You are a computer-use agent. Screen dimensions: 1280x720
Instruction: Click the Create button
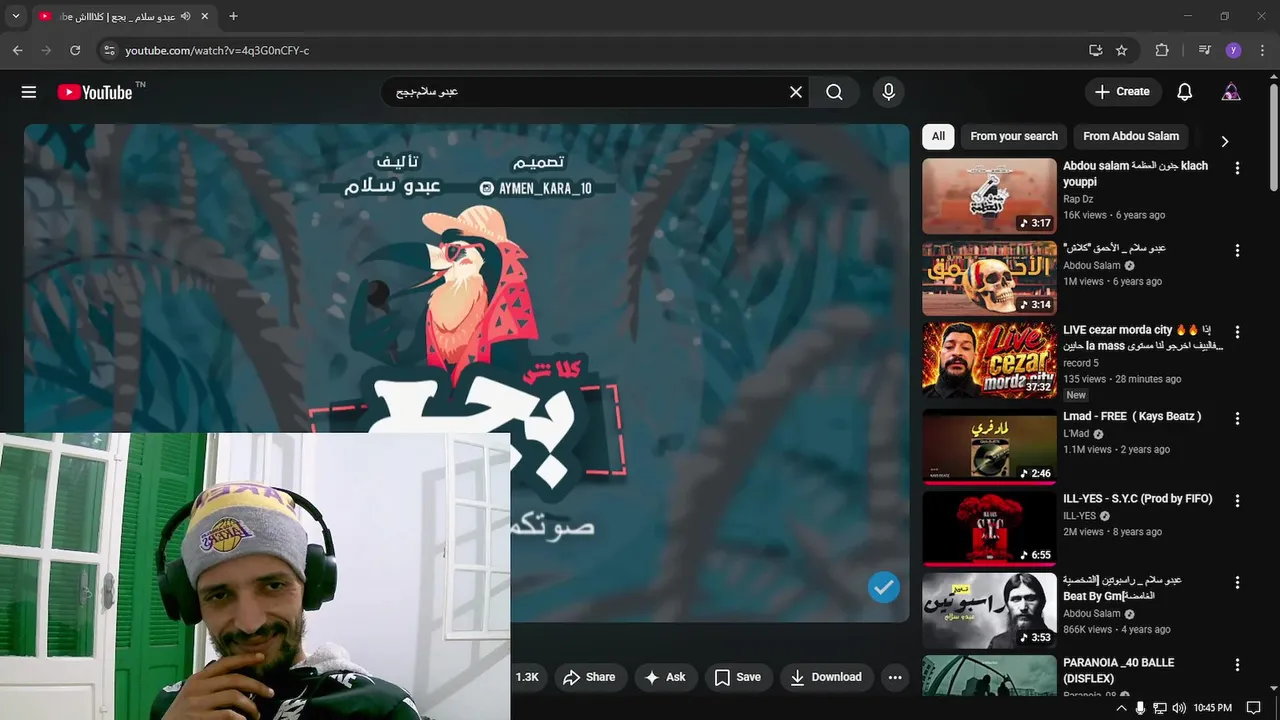pos(1123,92)
